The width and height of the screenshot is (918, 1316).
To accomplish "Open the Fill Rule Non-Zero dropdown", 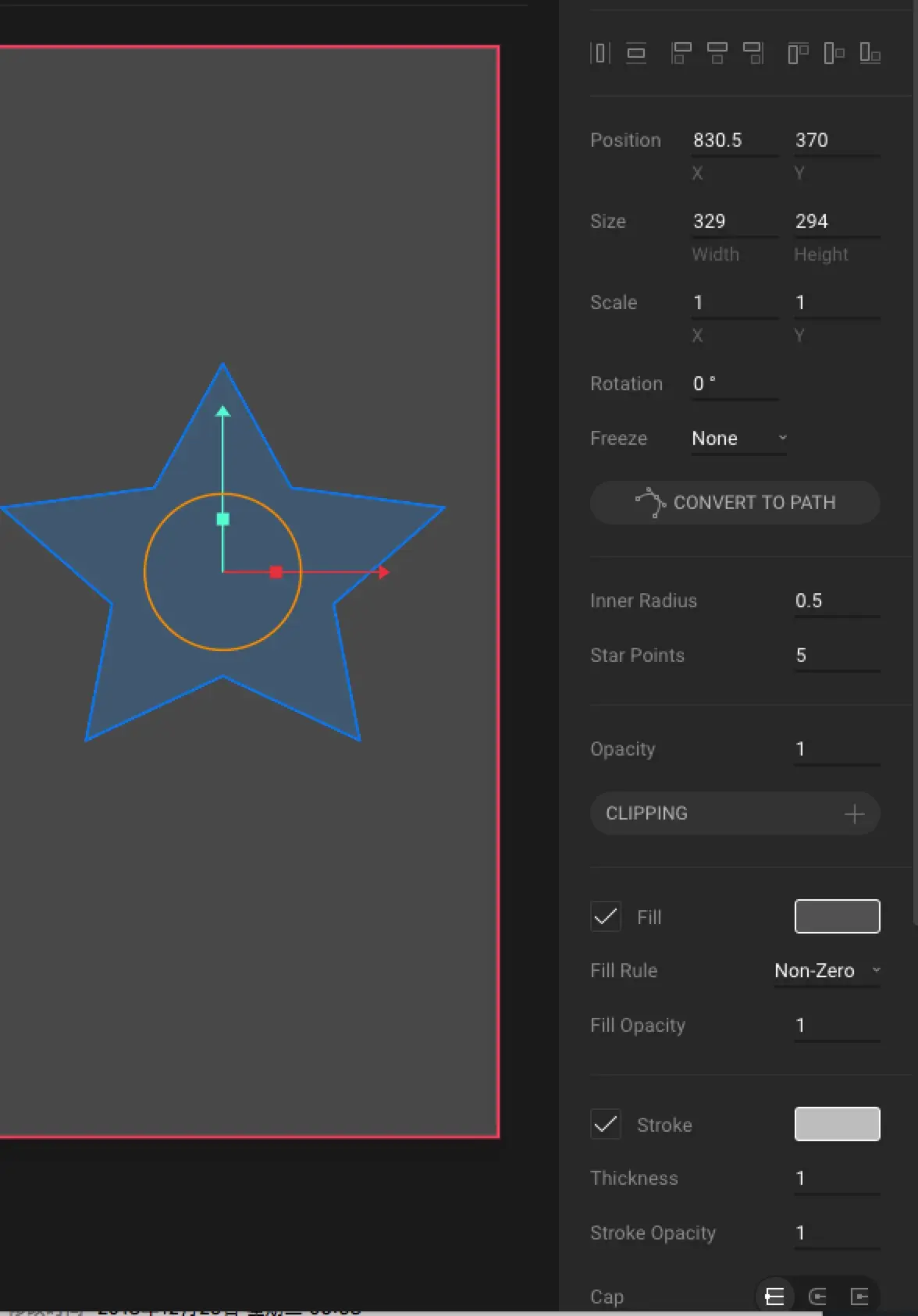I will coord(827,971).
